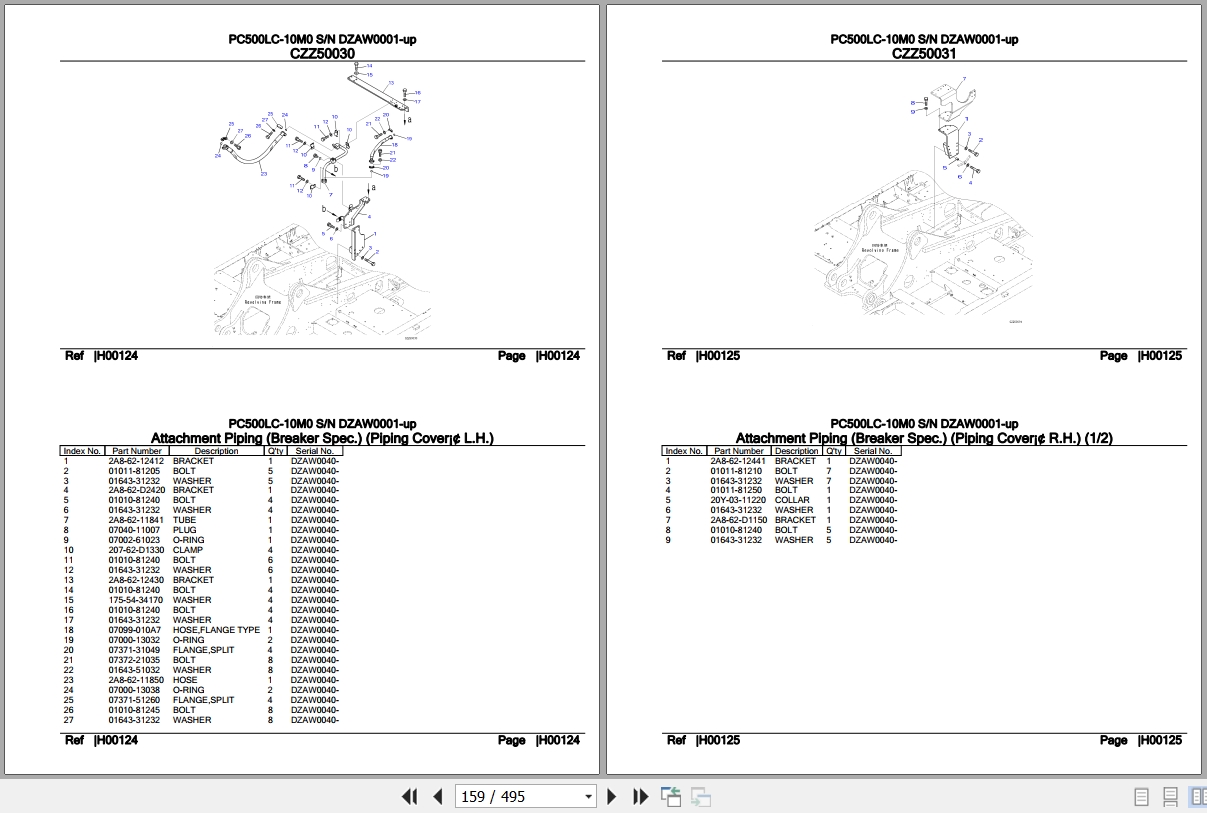Viewport: 1207px width, 813px height.
Task: Click the HOSE,FLANGE TYPE description
Action: [x=216, y=630]
